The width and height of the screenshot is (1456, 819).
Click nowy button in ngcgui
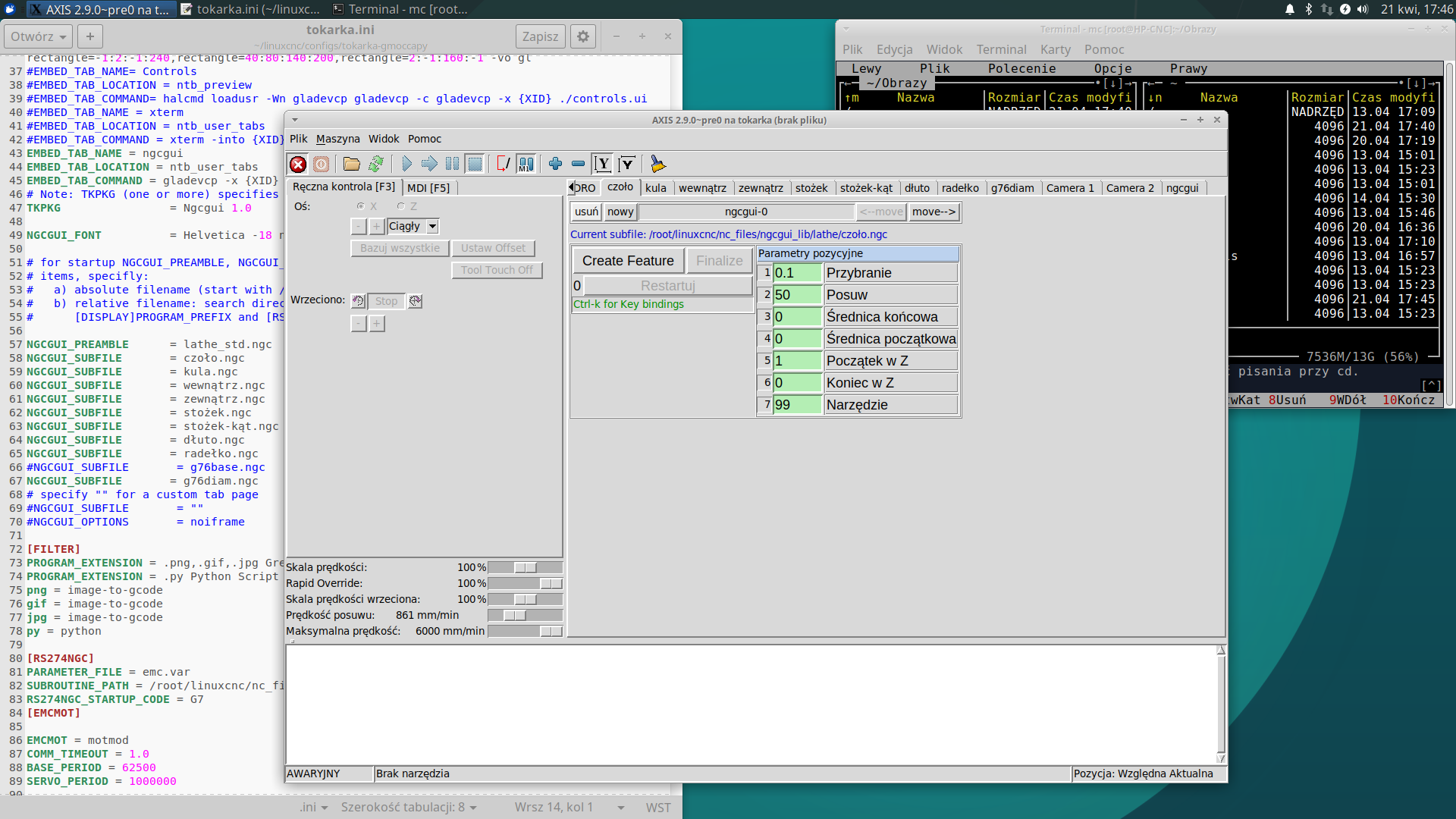(x=620, y=212)
